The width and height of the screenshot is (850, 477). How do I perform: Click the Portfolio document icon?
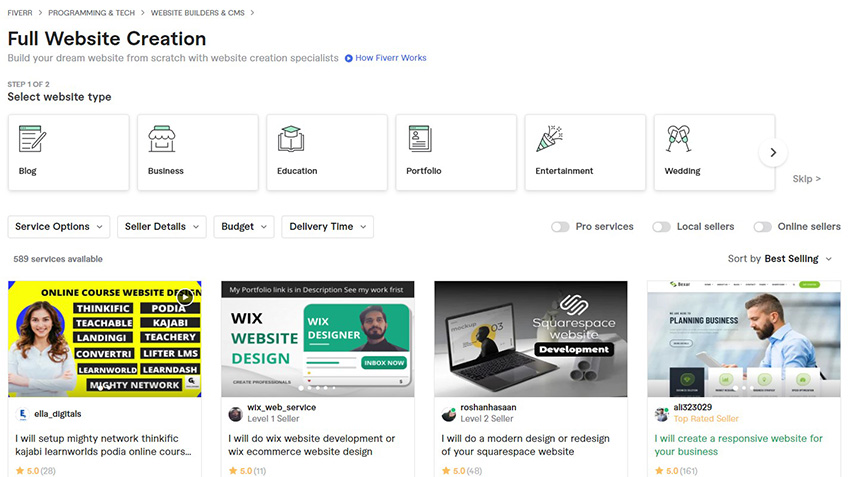[x=420, y=139]
